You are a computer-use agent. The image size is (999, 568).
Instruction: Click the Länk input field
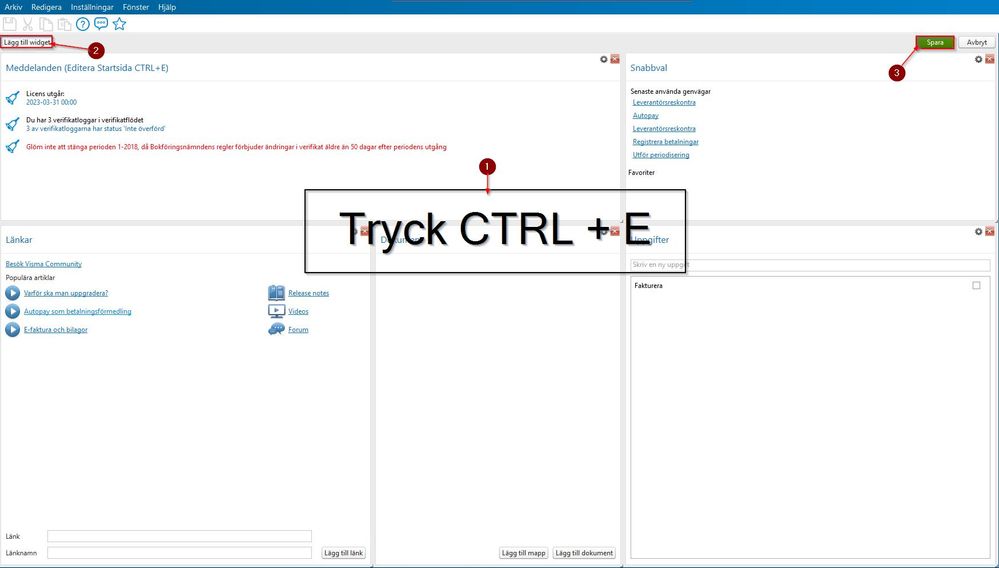pyautogui.click(x=179, y=536)
